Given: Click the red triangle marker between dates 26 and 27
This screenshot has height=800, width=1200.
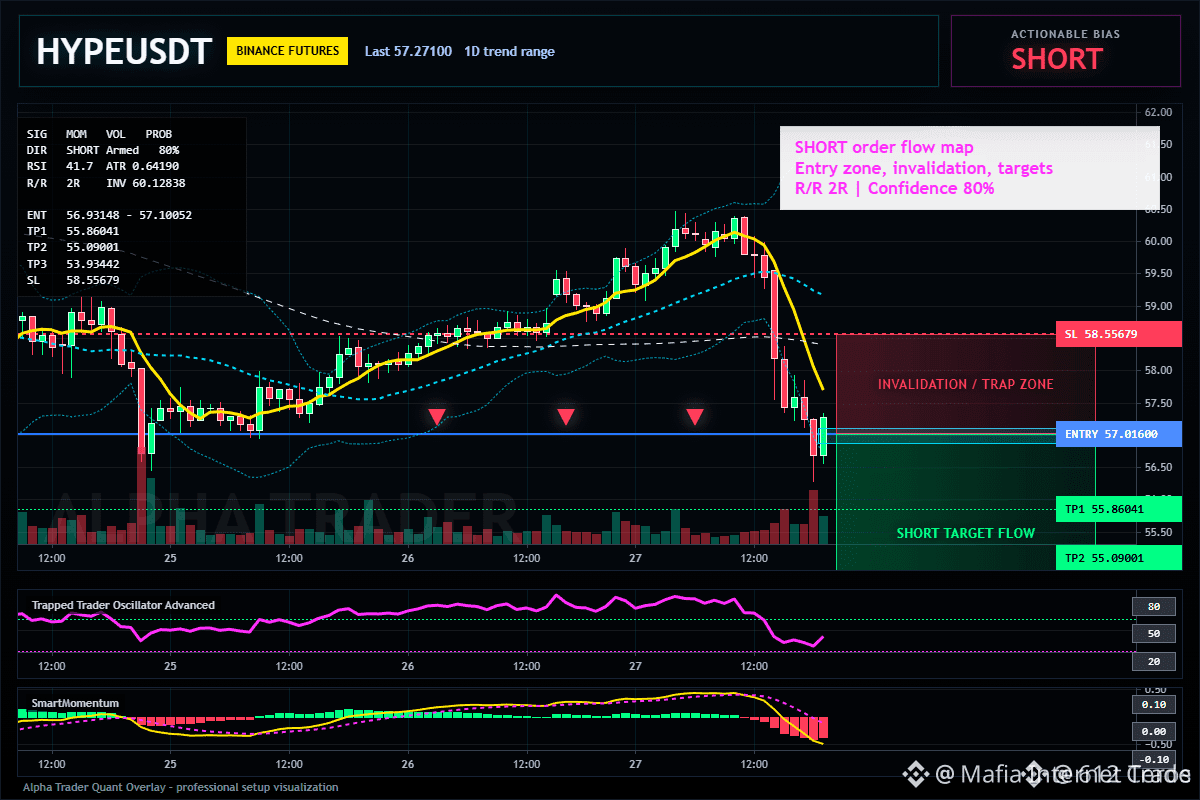Looking at the screenshot, I should point(566,416).
